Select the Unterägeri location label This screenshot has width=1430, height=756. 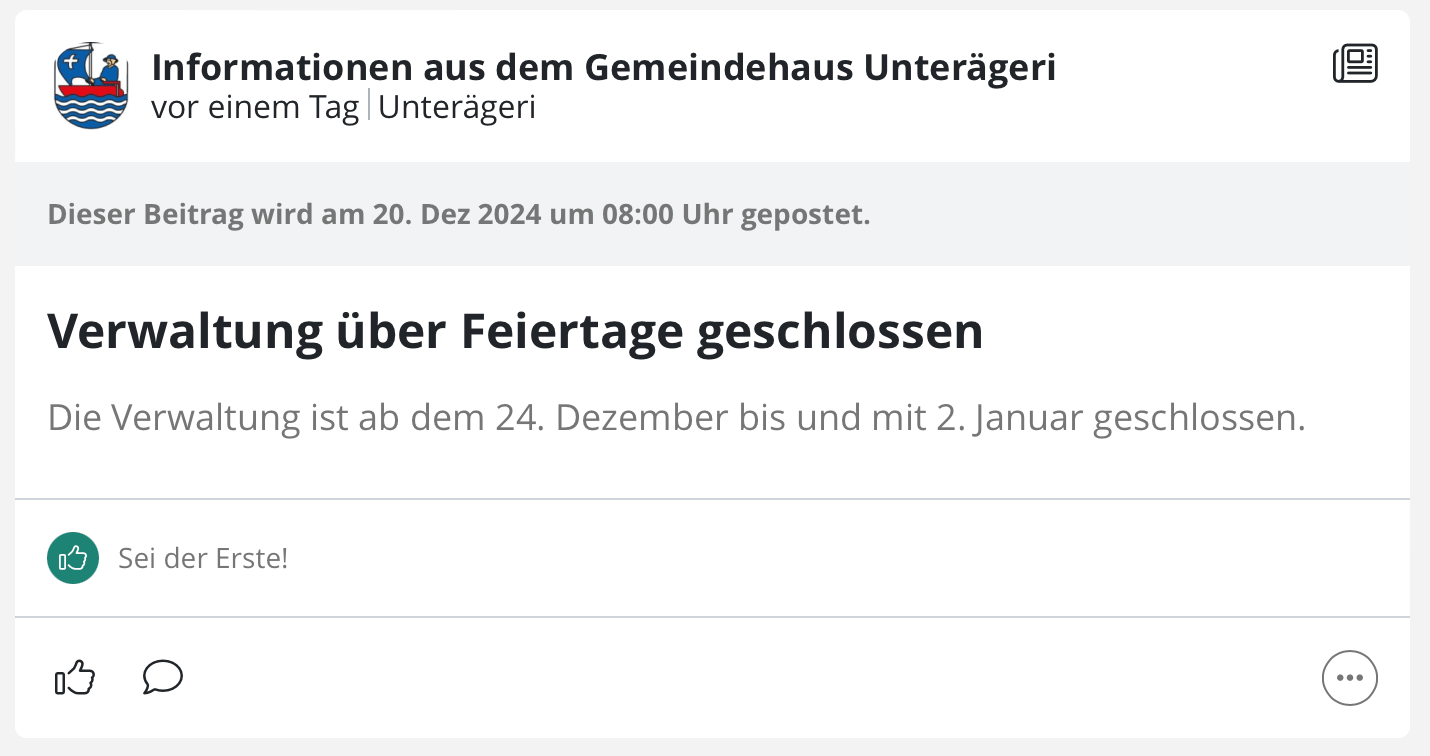(x=457, y=107)
